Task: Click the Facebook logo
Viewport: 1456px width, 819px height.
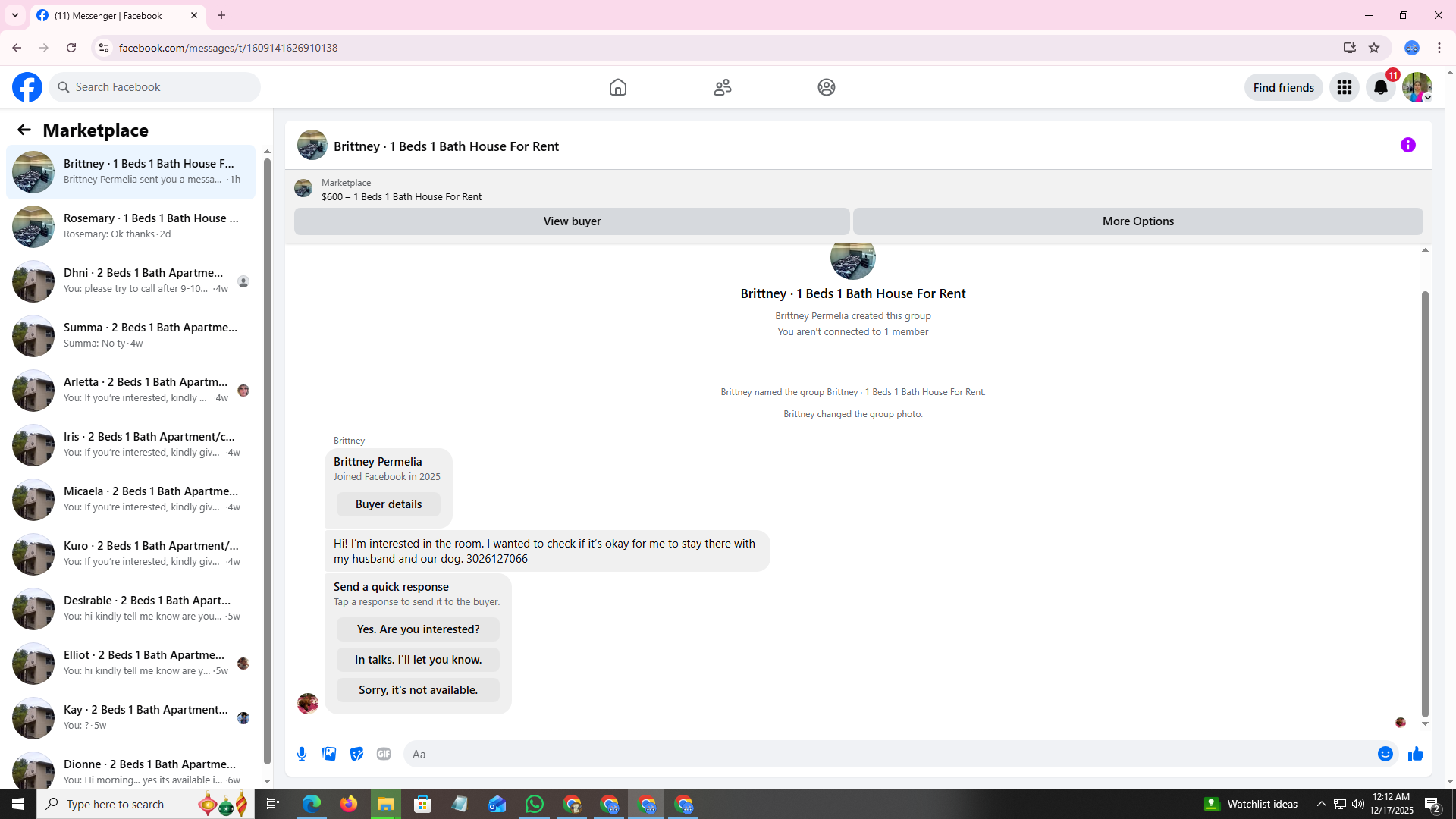Action: coord(27,87)
